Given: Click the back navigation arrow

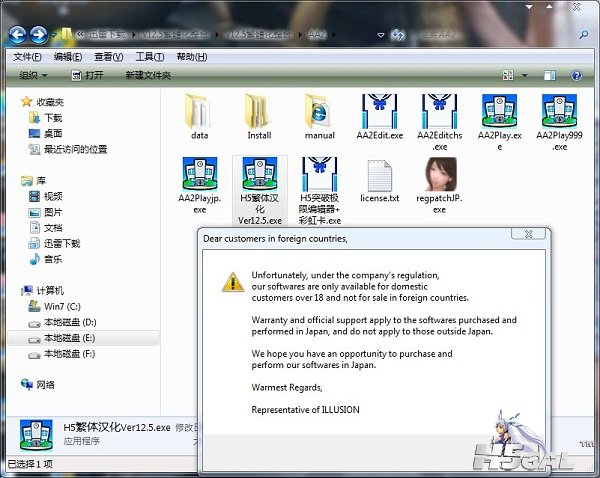Looking at the screenshot, I should (17, 34).
